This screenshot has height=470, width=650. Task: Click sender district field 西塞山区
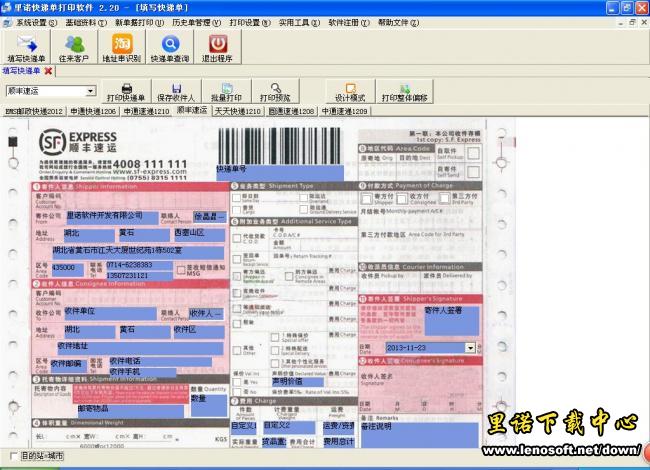(x=199, y=235)
